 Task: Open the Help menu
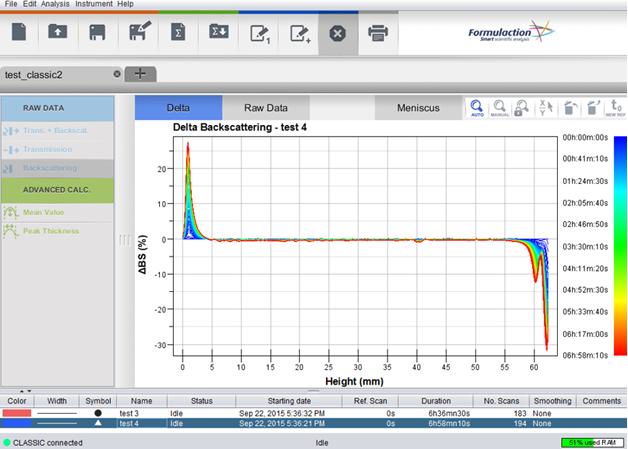(125, 4)
